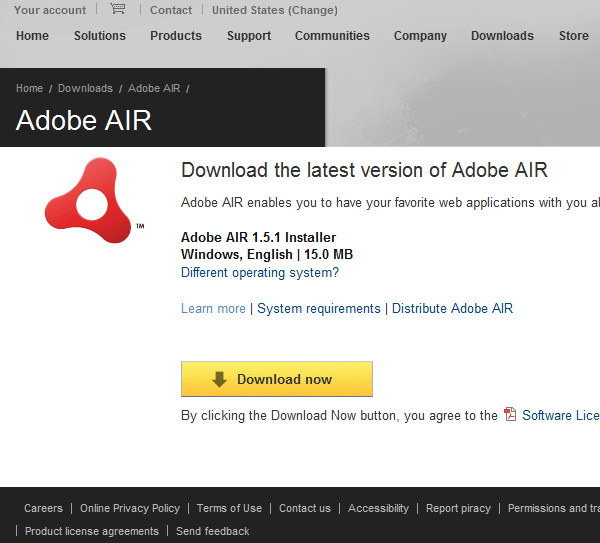Click Send feedback in footer
This screenshot has width=600, height=543.
pyautogui.click(x=212, y=531)
